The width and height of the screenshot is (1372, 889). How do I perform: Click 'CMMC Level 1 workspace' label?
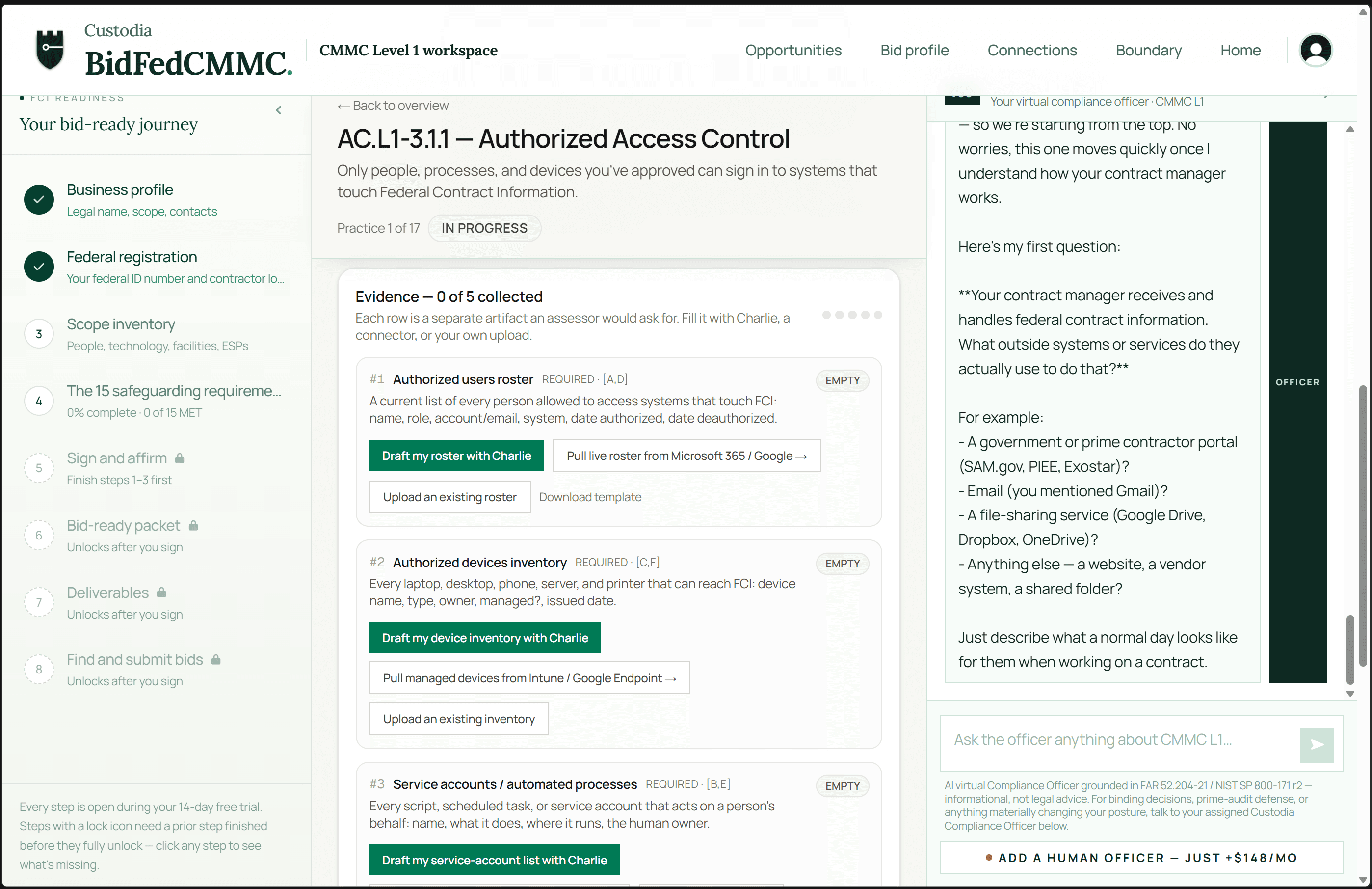pyautogui.click(x=408, y=50)
